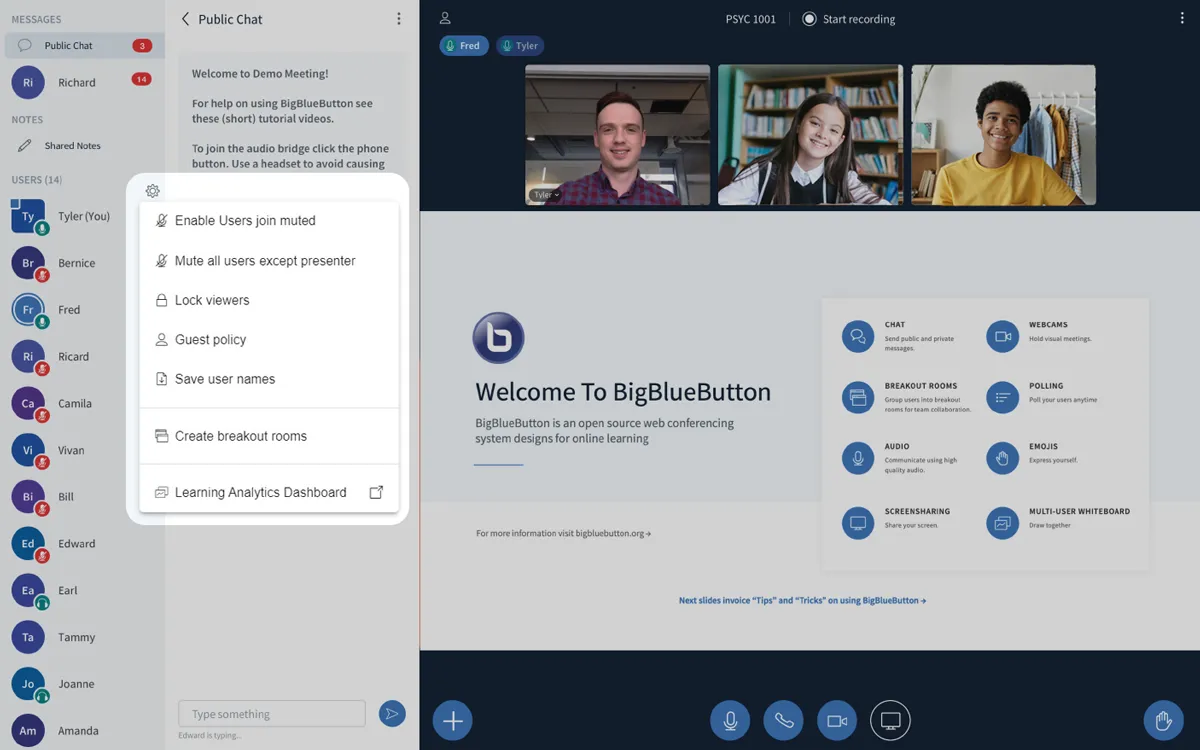1200x750 pixels.
Task: Choose Save user names
Action: 269,379
